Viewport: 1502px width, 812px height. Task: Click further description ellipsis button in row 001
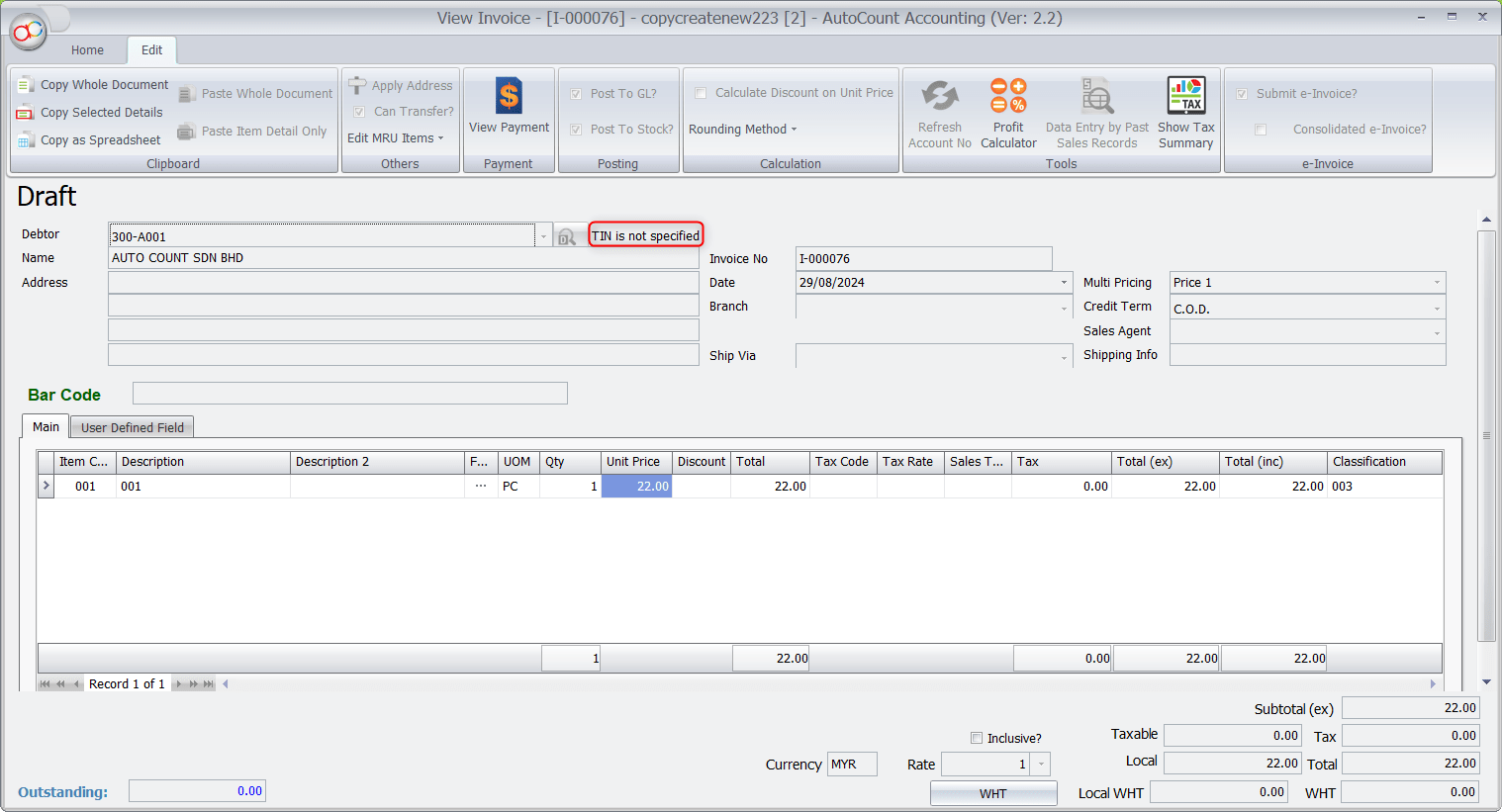point(480,487)
